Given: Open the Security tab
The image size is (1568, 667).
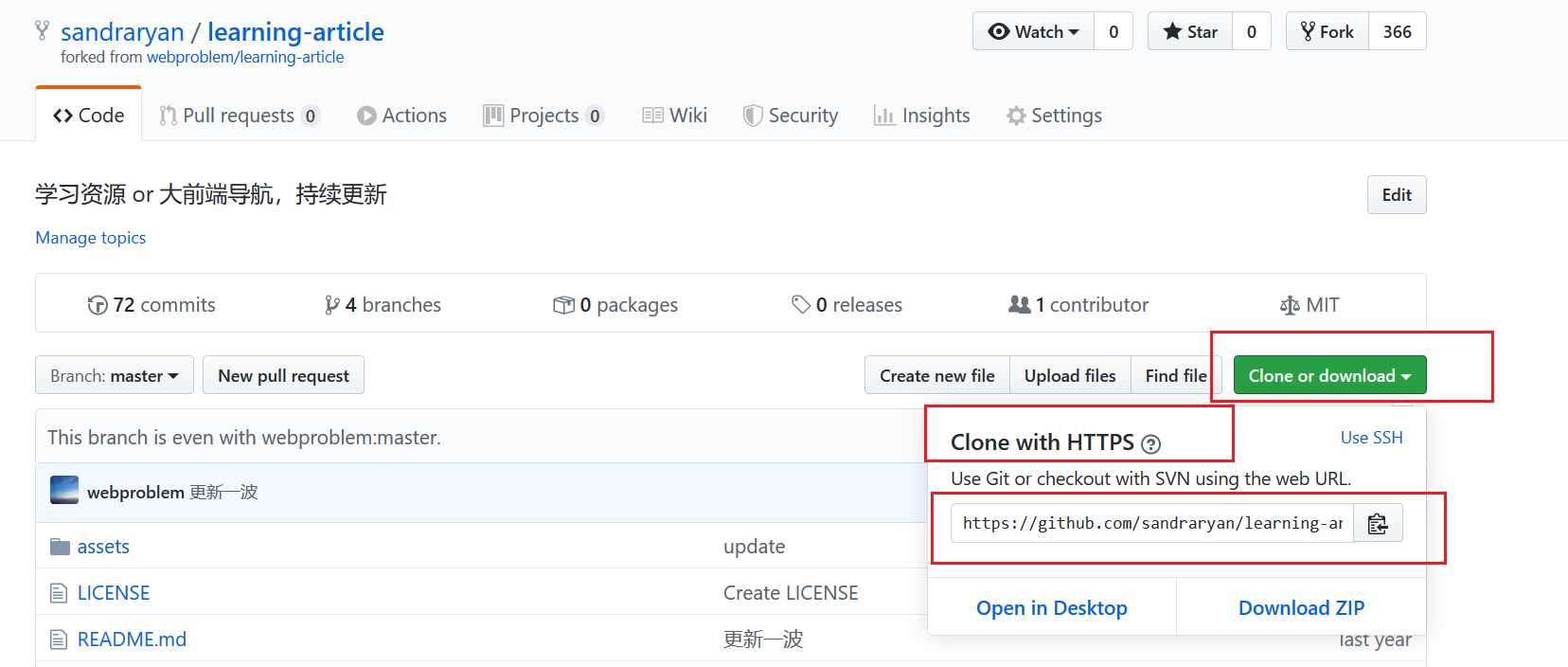Looking at the screenshot, I should coord(791,116).
